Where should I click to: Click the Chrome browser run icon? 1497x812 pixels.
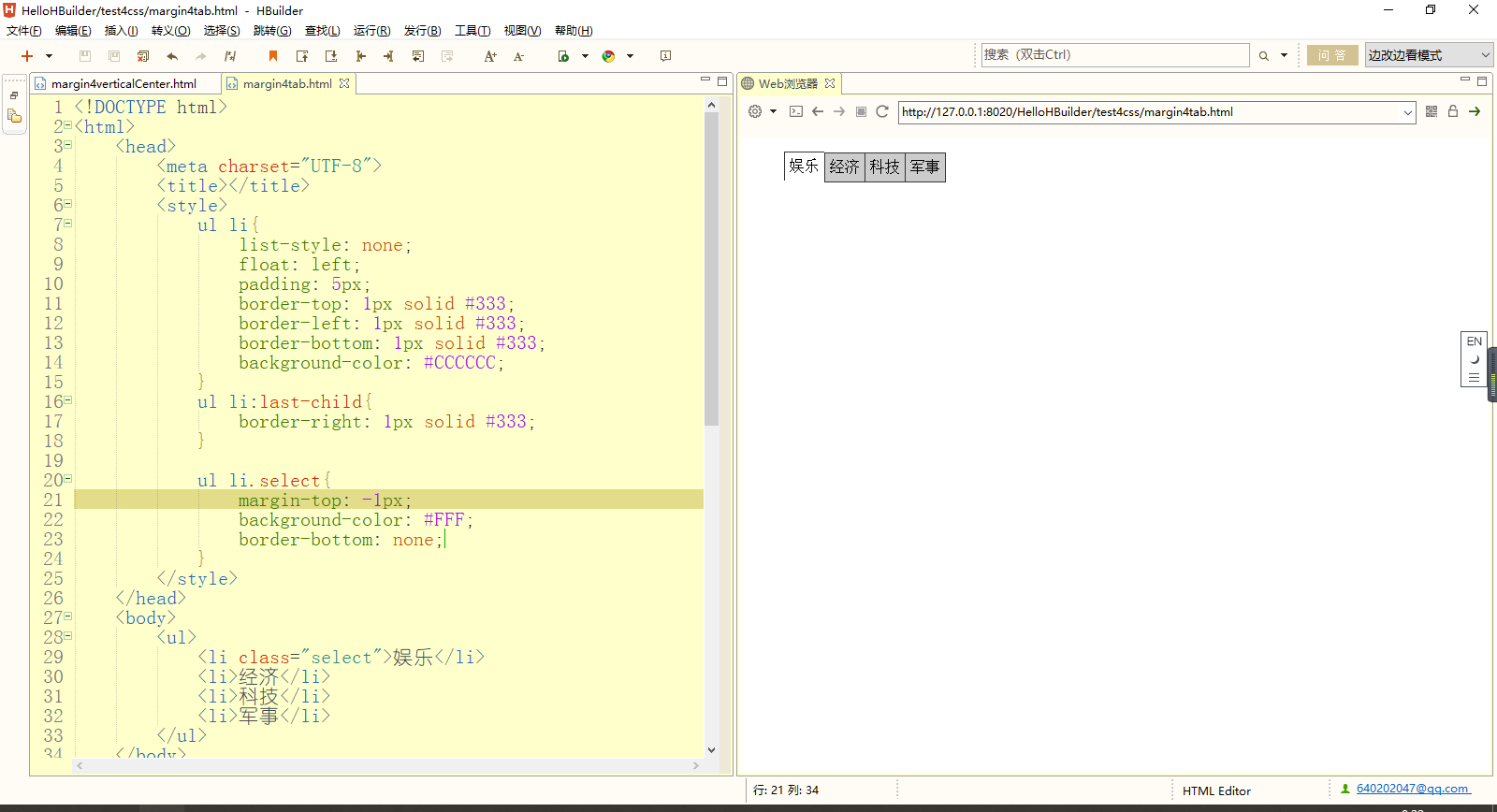pyautogui.click(x=609, y=56)
